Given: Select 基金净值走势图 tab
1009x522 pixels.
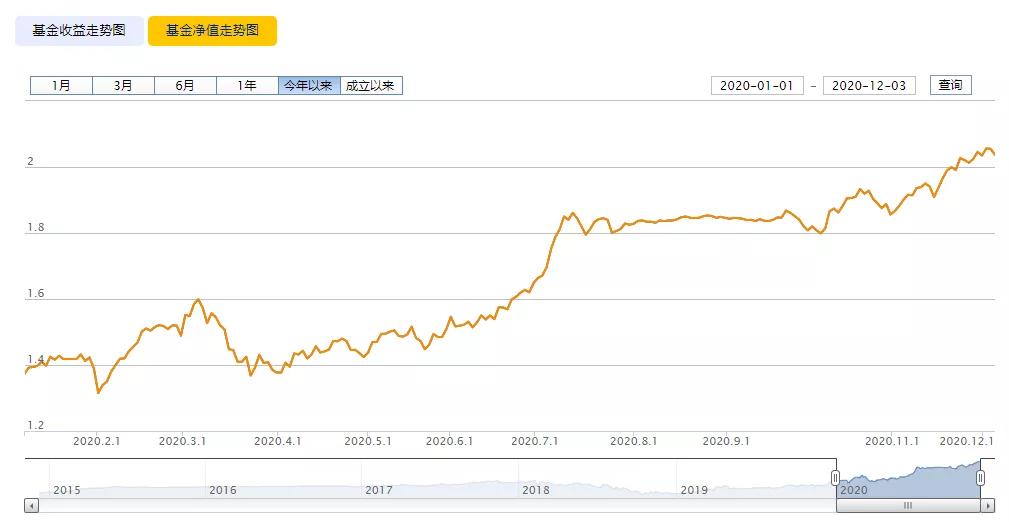Looking at the screenshot, I should click(212, 30).
